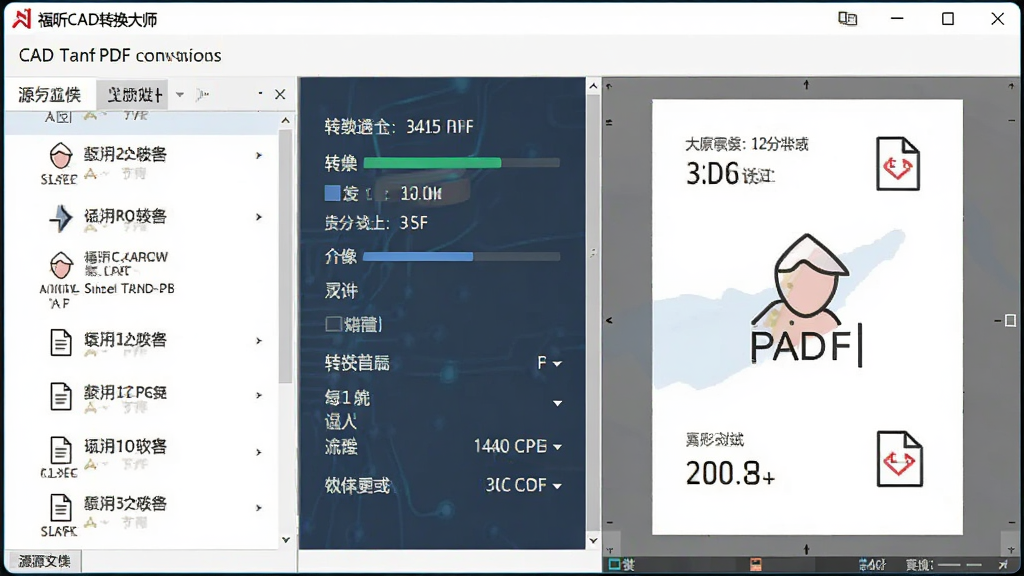Click the document icon above the G1.SEC label
The image size is (1024, 576).
(x=61, y=451)
